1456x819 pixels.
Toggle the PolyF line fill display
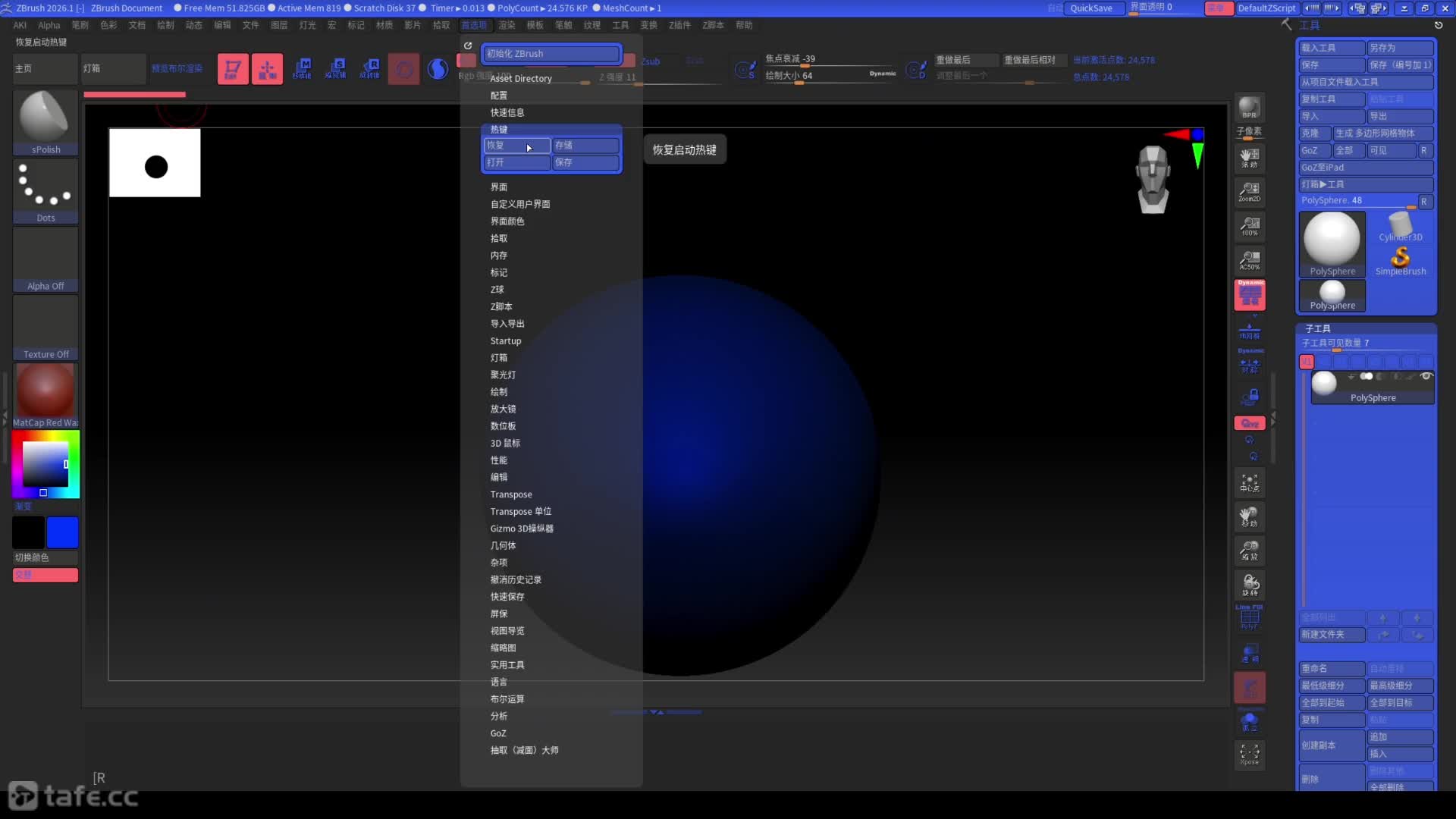coord(1249,617)
